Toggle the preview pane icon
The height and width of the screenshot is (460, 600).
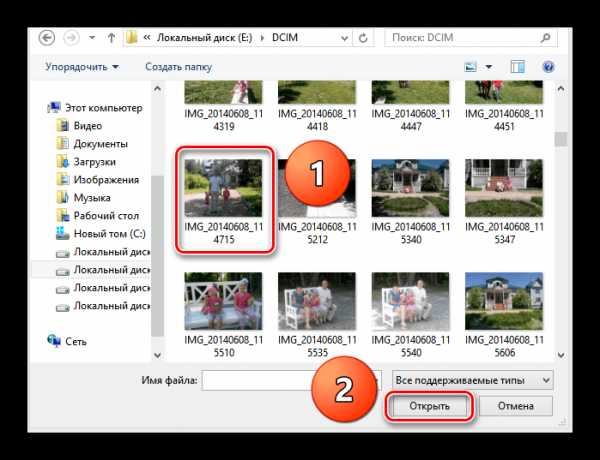517,67
